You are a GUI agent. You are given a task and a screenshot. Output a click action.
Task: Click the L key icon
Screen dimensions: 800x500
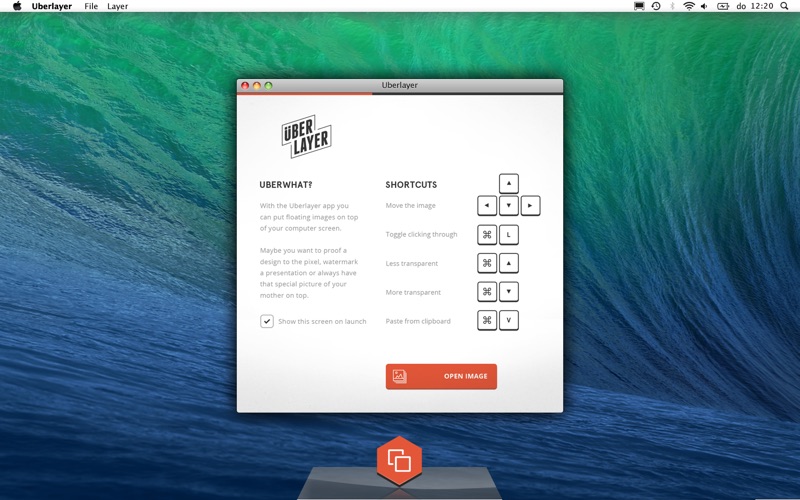tap(509, 235)
